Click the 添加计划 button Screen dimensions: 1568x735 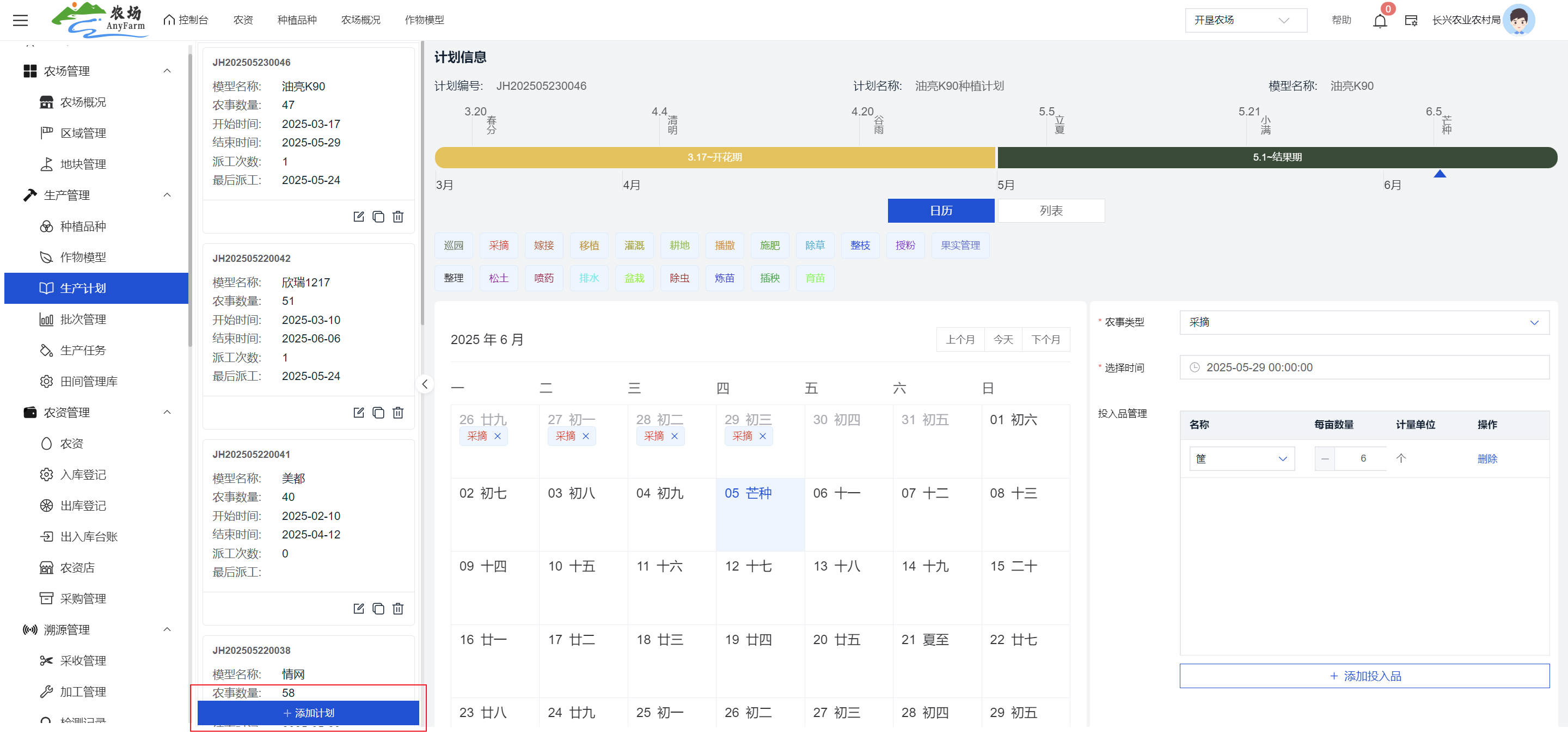(308, 713)
